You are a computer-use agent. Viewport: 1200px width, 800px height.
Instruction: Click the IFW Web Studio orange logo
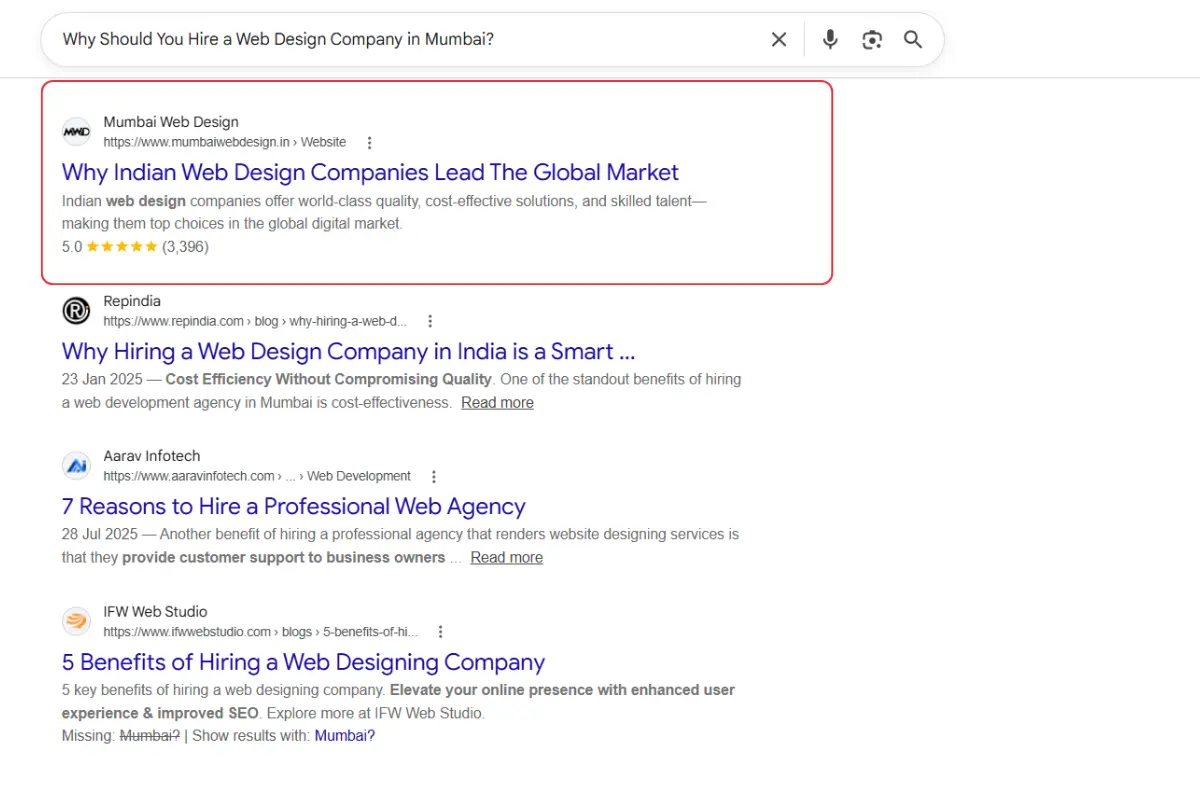(76, 621)
